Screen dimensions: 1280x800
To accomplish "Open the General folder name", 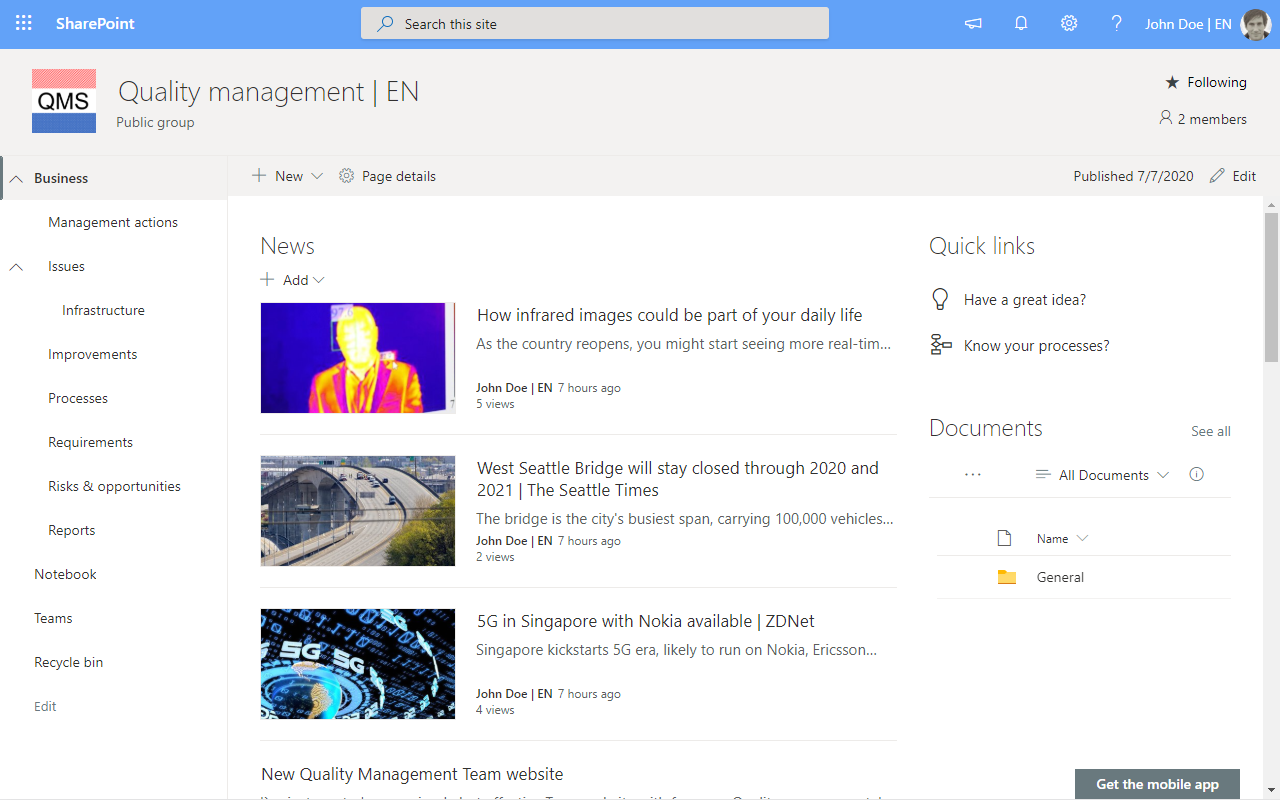I will tap(1060, 577).
